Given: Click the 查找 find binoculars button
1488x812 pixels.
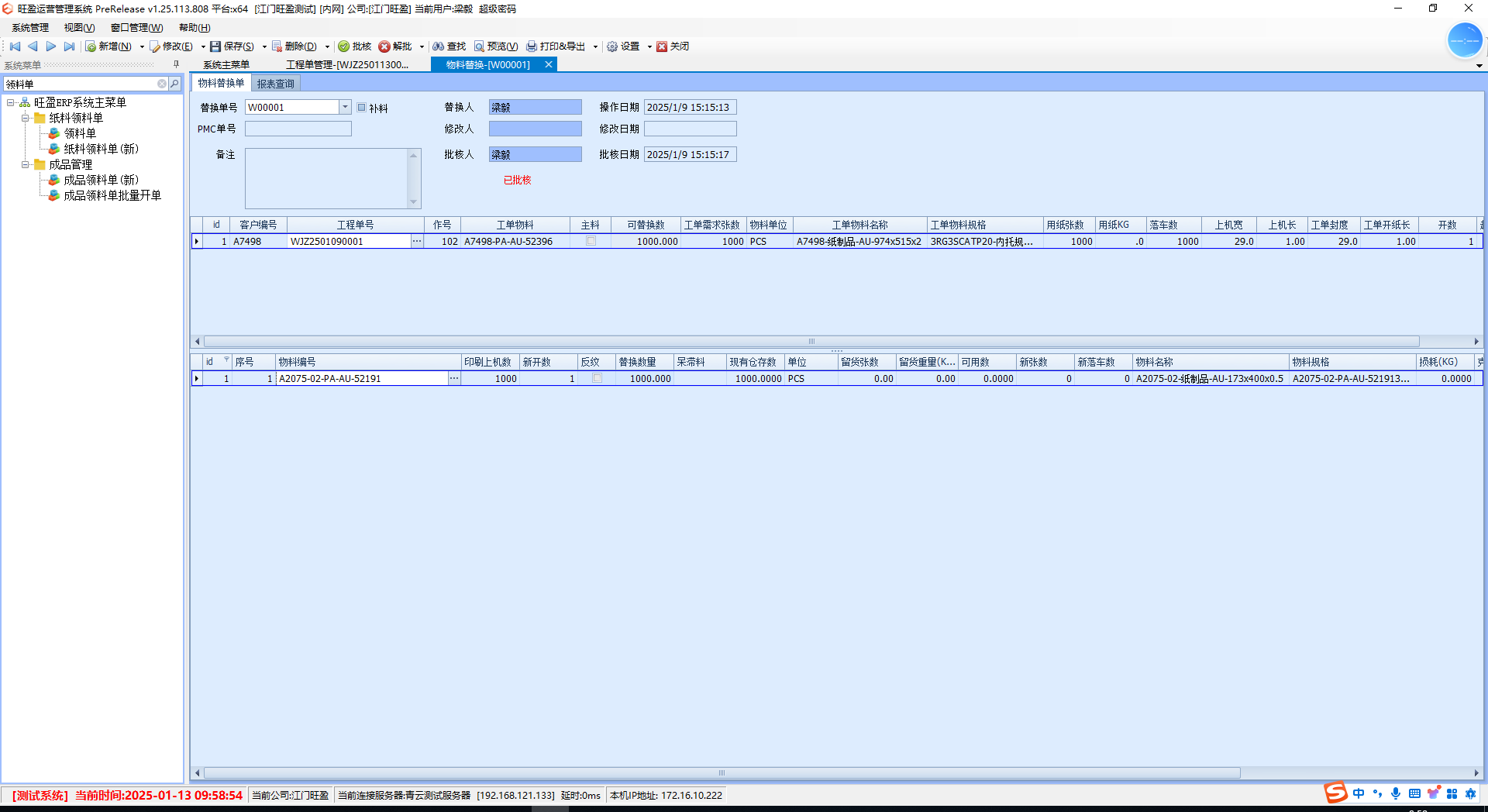Looking at the screenshot, I should pos(449,46).
